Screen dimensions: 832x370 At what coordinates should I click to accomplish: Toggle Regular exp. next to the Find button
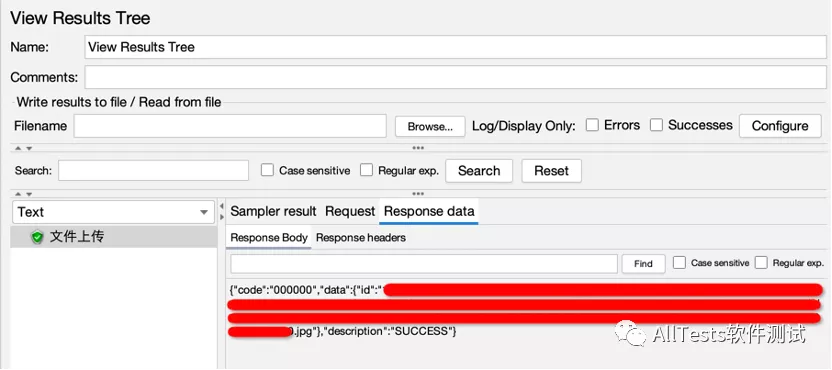[x=761, y=263]
